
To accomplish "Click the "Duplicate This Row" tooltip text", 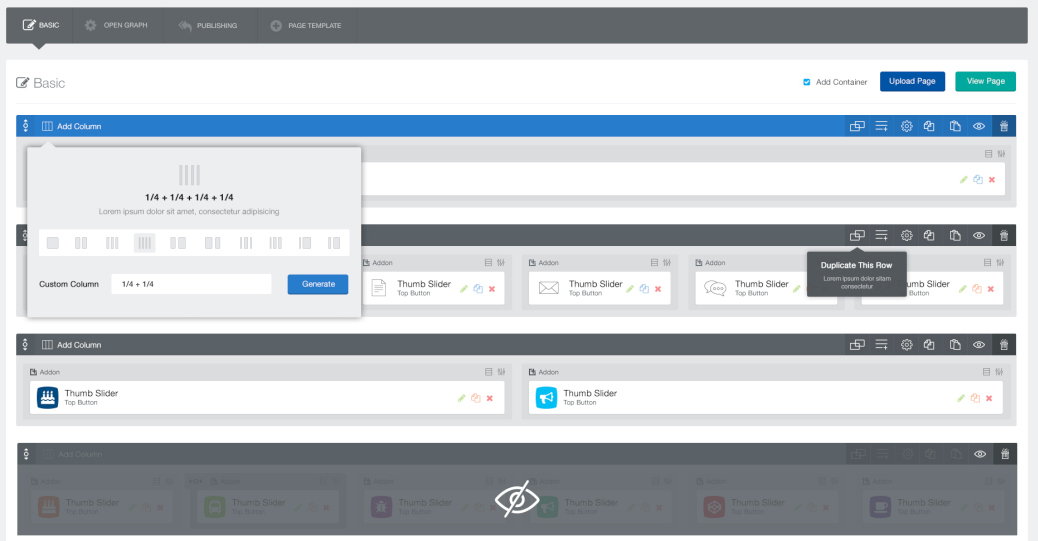I will [x=857, y=265].
